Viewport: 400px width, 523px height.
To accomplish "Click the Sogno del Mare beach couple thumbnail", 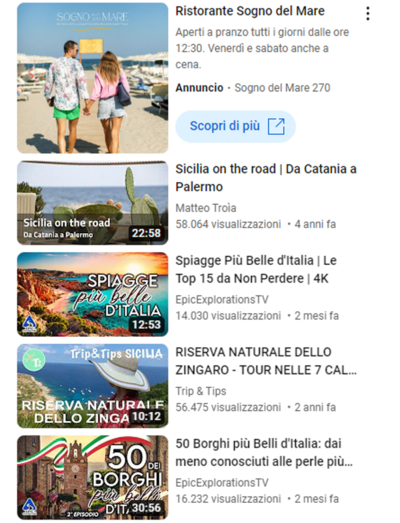I will click(x=93, y=78).
